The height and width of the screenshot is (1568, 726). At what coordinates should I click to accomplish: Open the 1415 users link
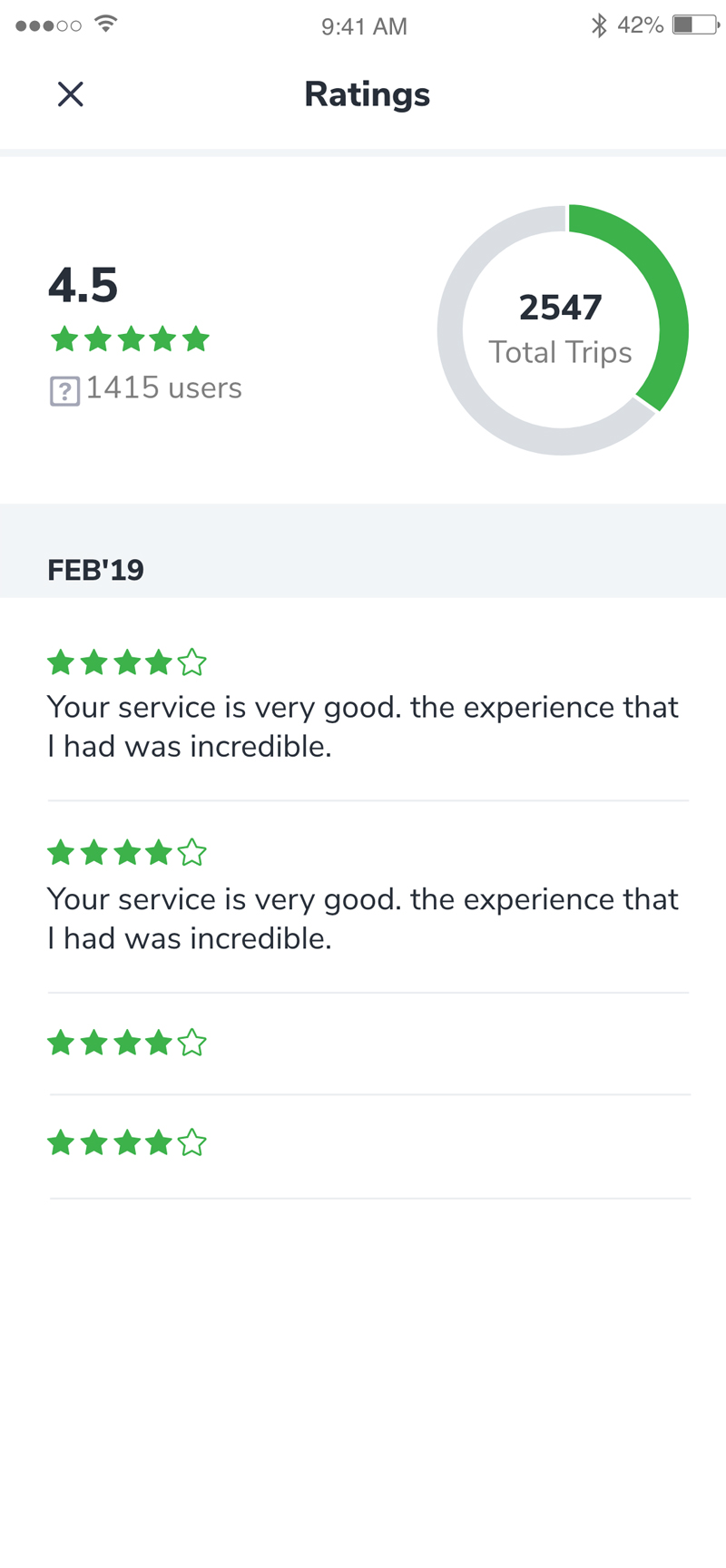pos(164,388)
